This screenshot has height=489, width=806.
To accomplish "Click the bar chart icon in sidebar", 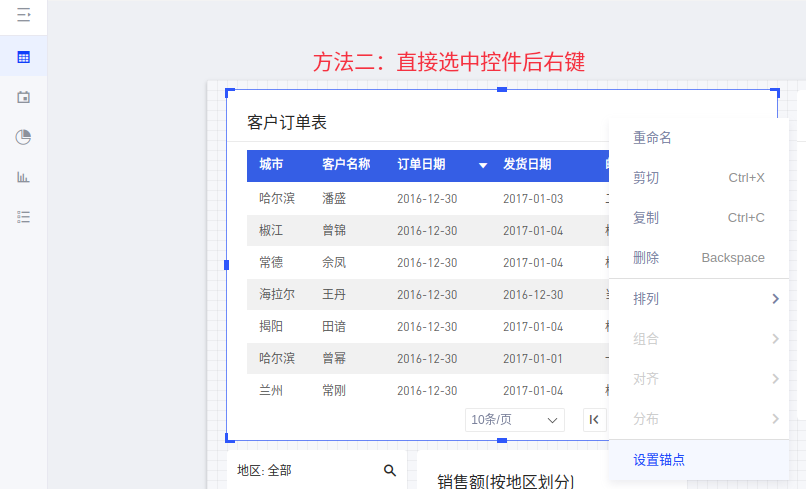I will click(23, 177).
